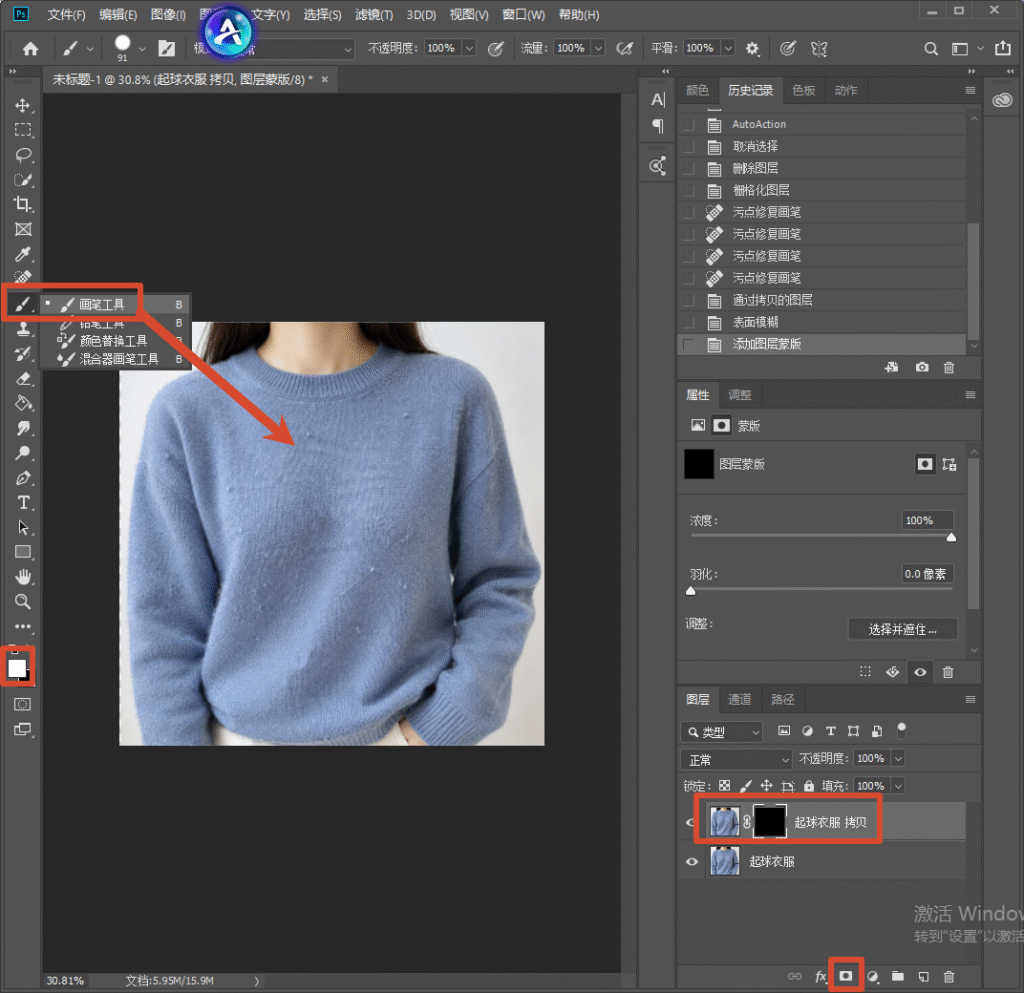The height and width of the screenshot is (993, 1024).
Task: Select the Dodge tool
Action: (x=23, y=453)
